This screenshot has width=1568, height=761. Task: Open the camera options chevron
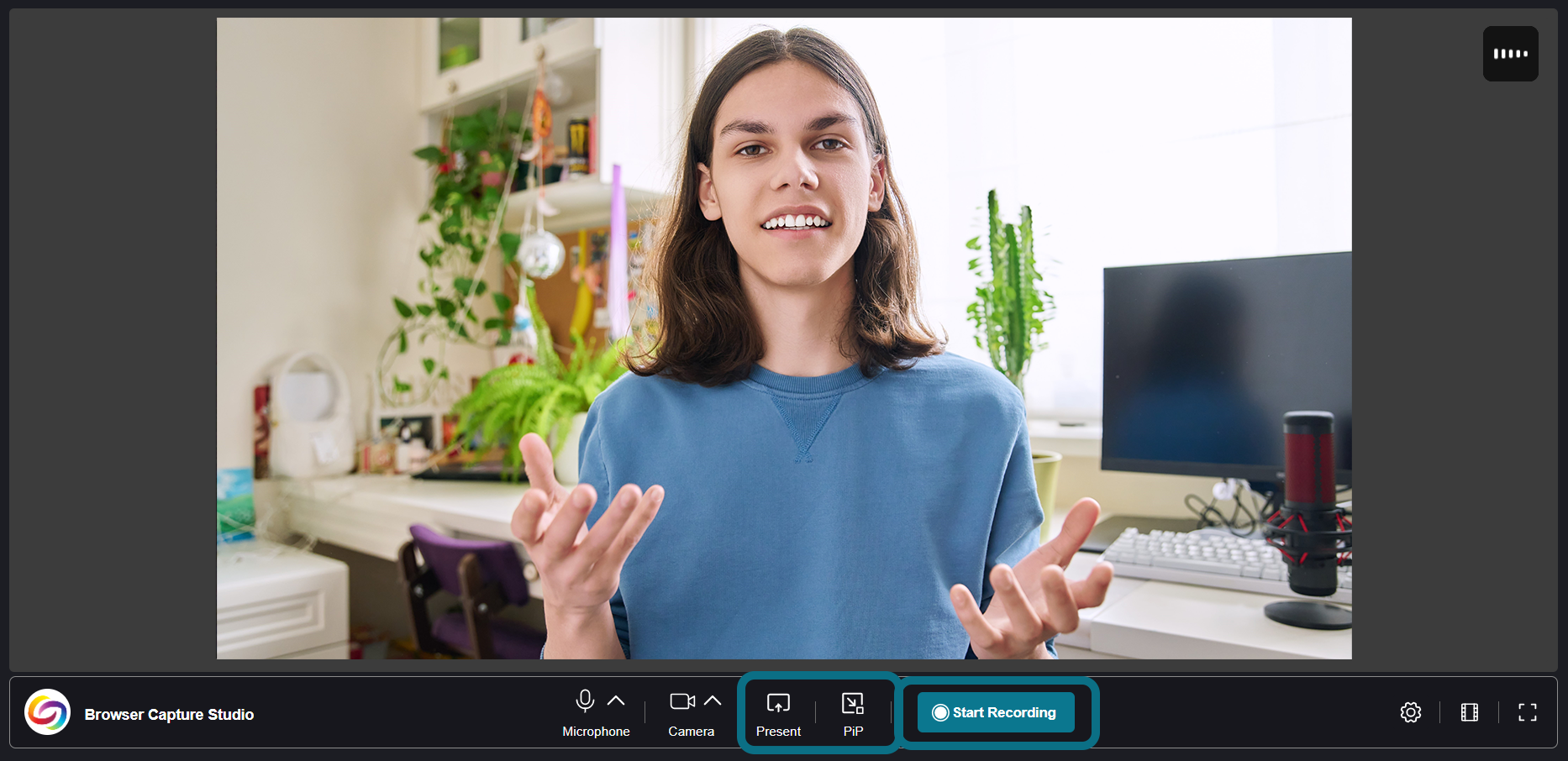713,701
